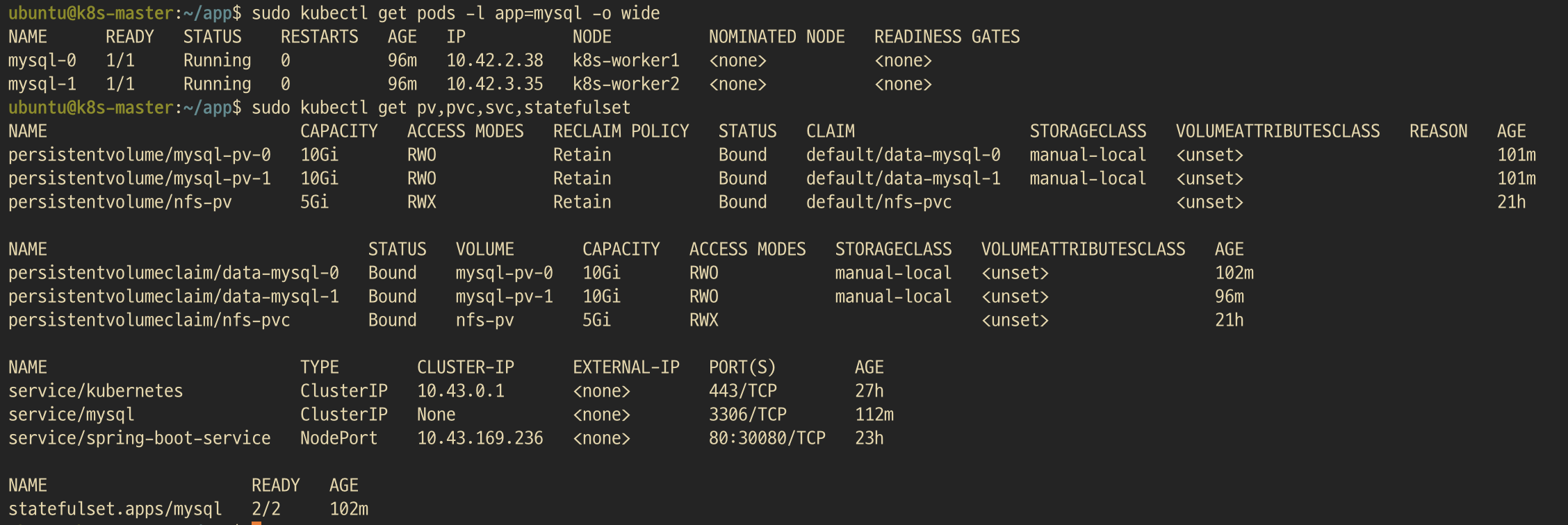This screenshot has width=1568, height=525.
Task: Click the 21h age of persistentvolume/nfs-pv
Action: [x=1512, y=202]
